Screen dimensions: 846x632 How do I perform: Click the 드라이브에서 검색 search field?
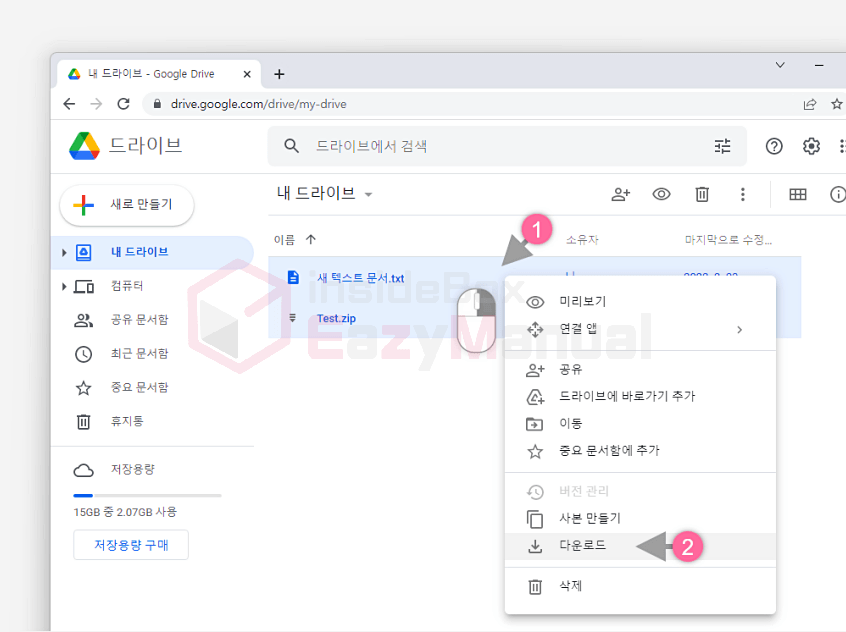(x=507, y=146)
